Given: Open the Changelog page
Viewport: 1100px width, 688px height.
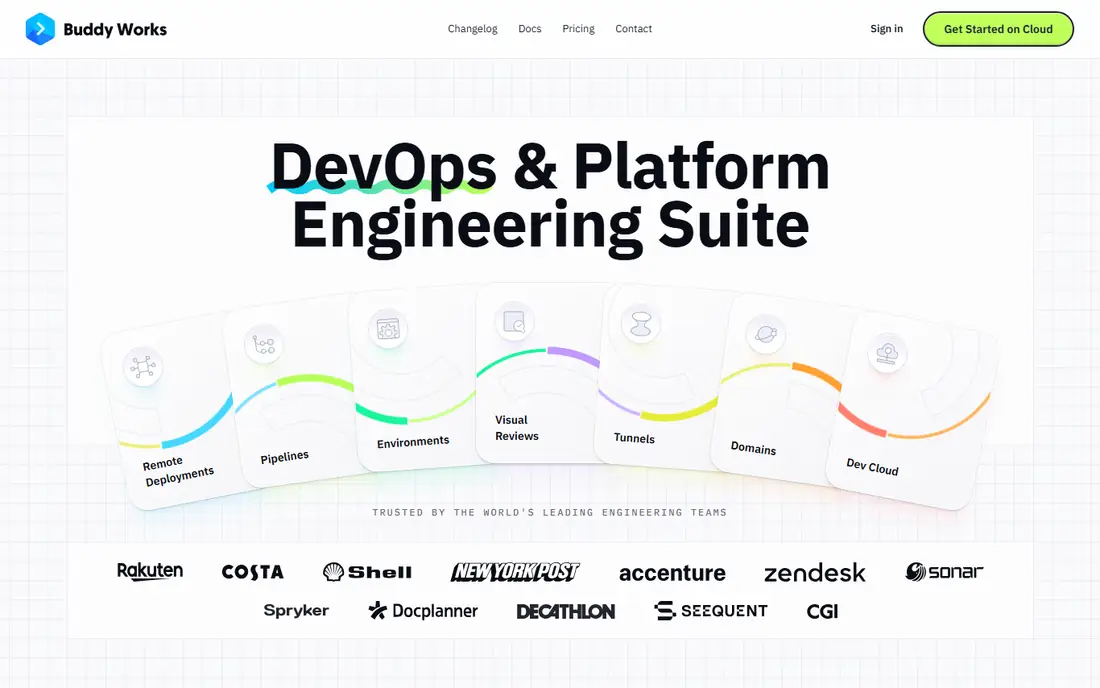Looking at the screenshot, I should click(x=473, y=29).
